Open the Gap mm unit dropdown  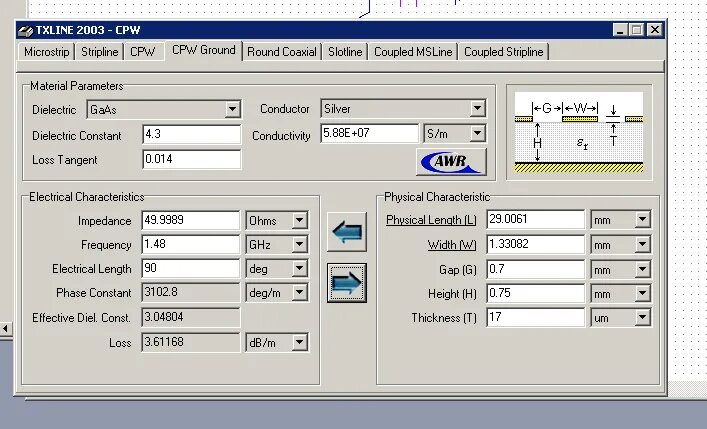click(621, 269)
